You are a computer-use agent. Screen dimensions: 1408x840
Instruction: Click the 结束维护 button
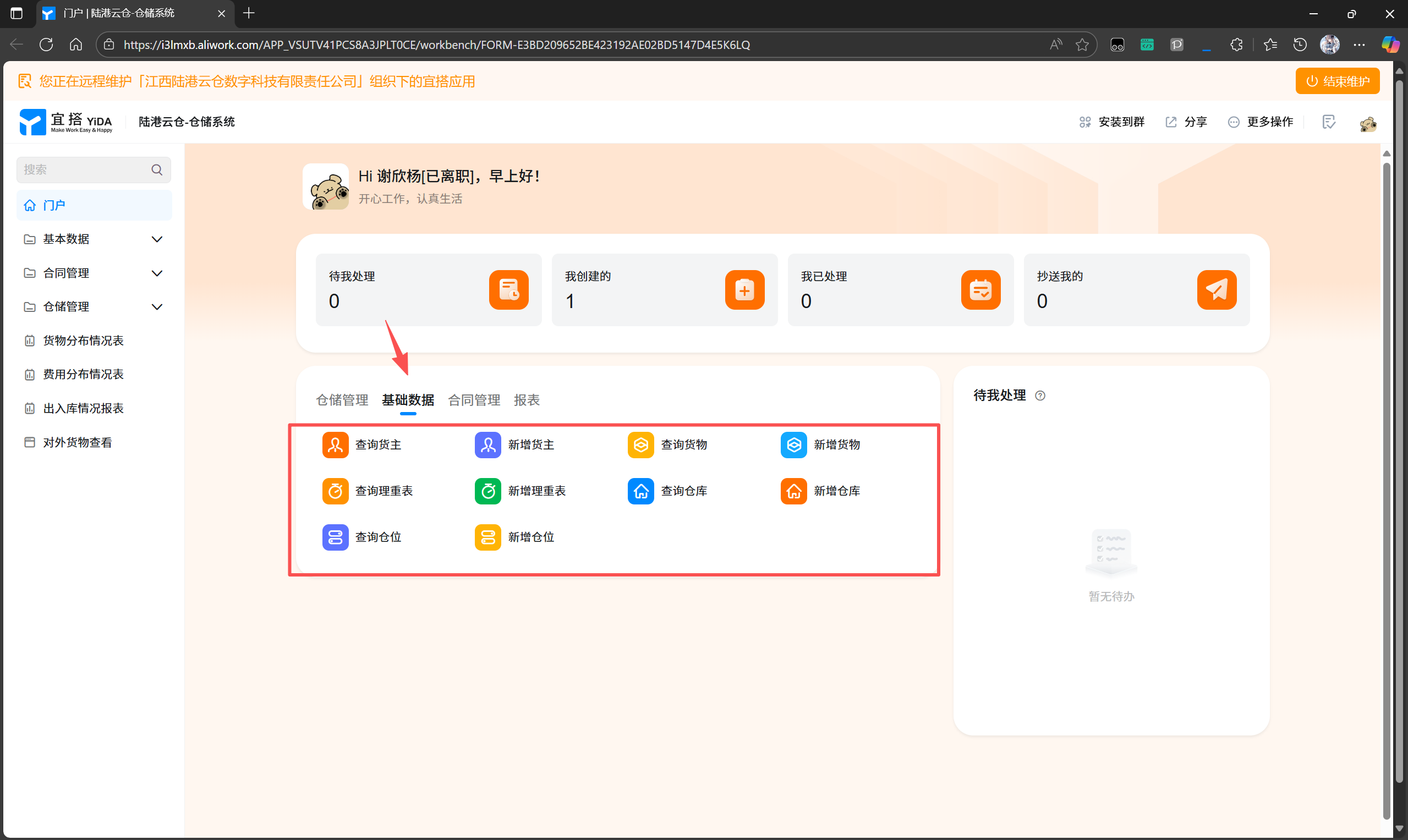(1337, 81)
